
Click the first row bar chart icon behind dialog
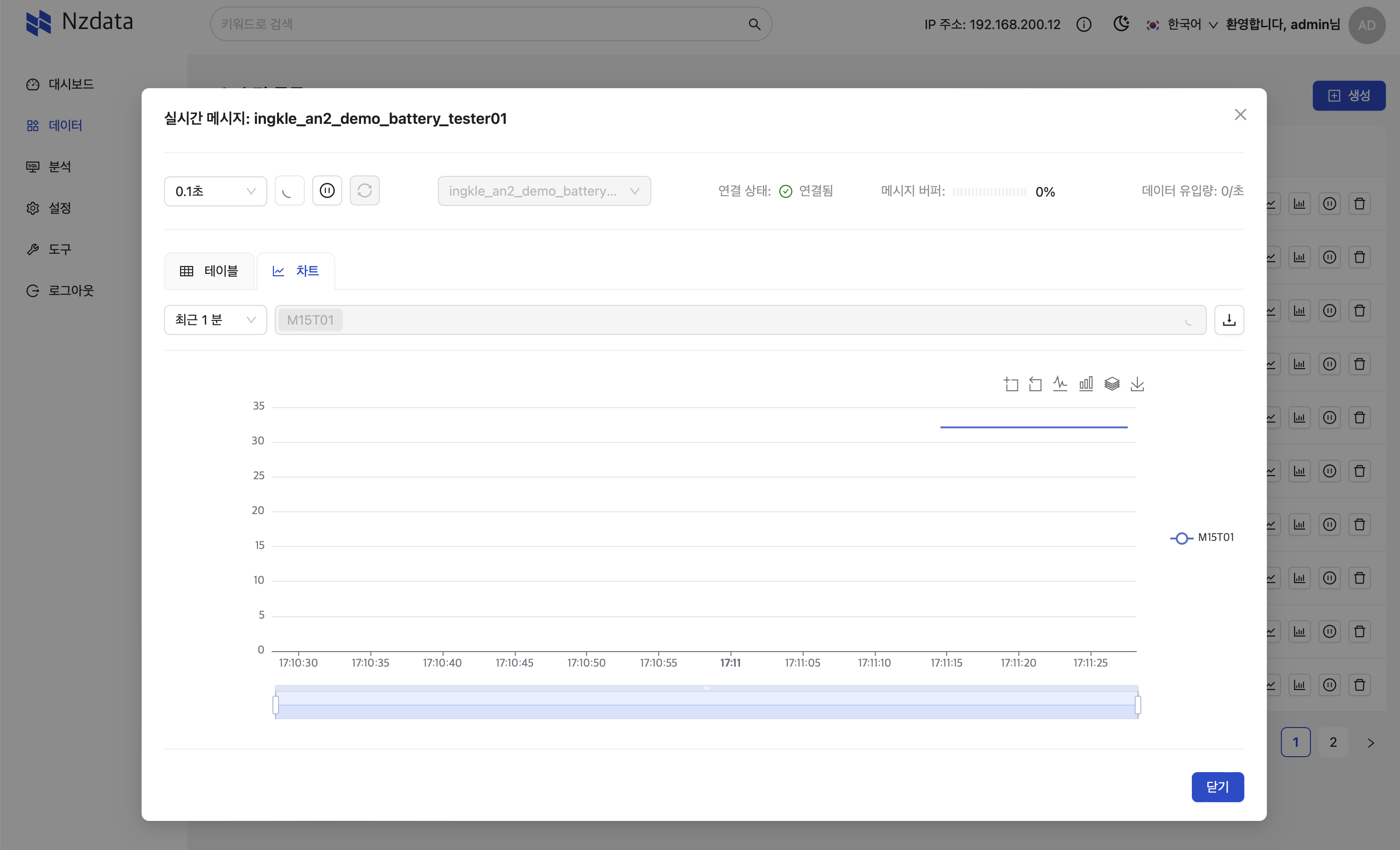point(1300,204)
